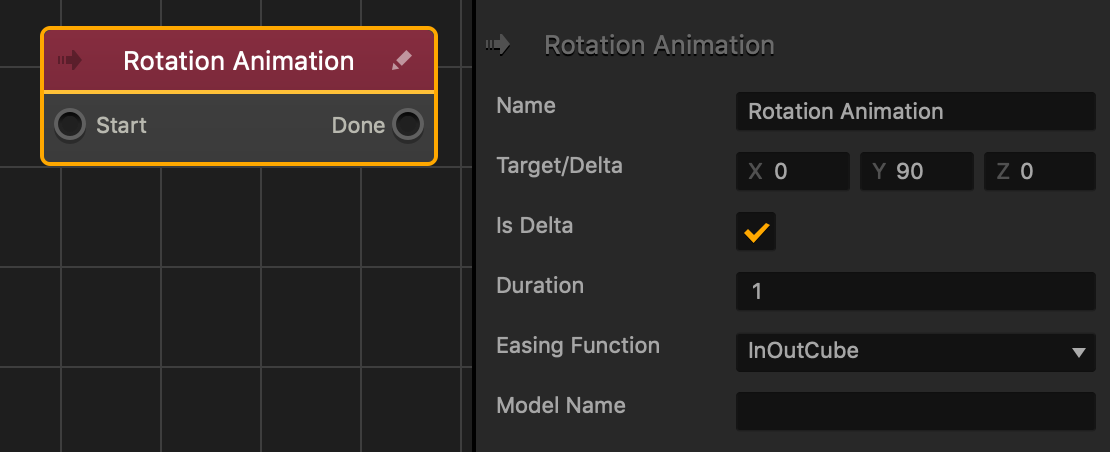Click the Rotation Animation inspector heading
Screen dimensions: 1110x452
tap(659, 45)
